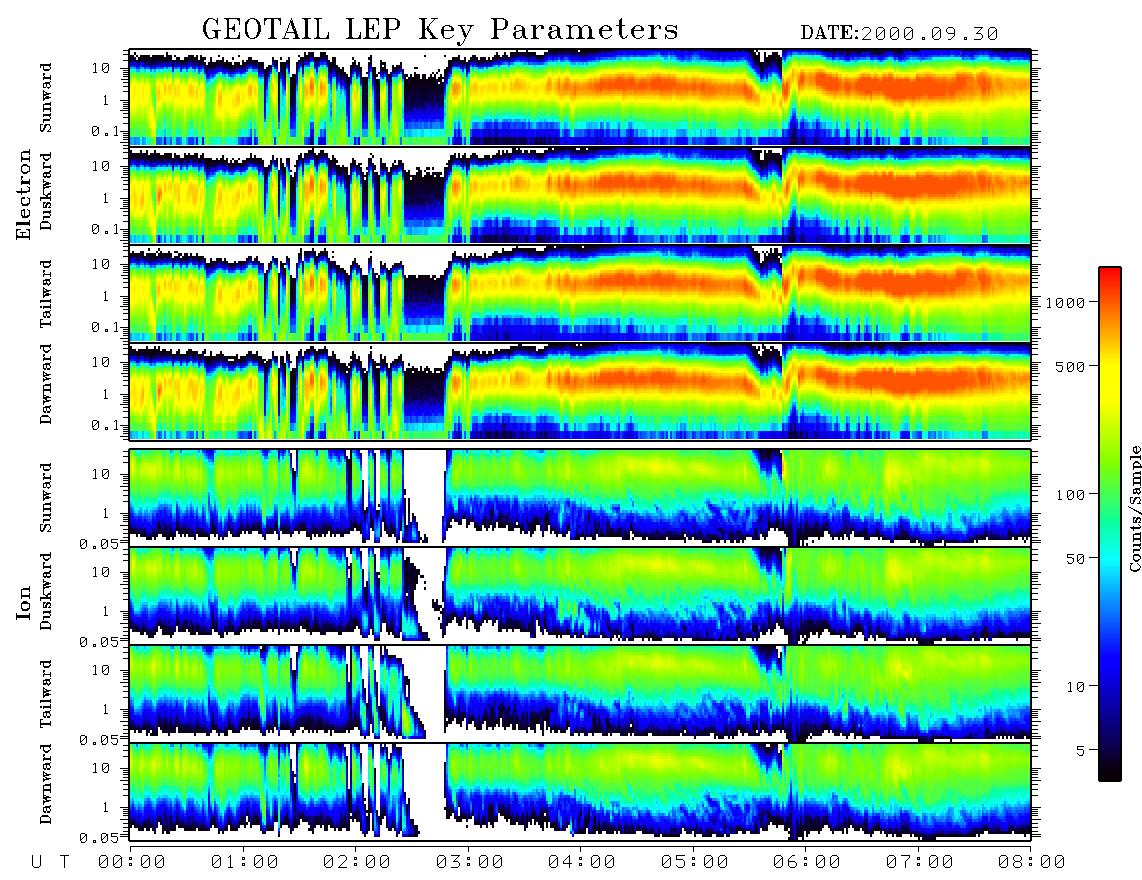The height and width of the screenshot is (880, 1142).
Task: Click the "U T" time axis label
Action: click(x=50, y=862)
